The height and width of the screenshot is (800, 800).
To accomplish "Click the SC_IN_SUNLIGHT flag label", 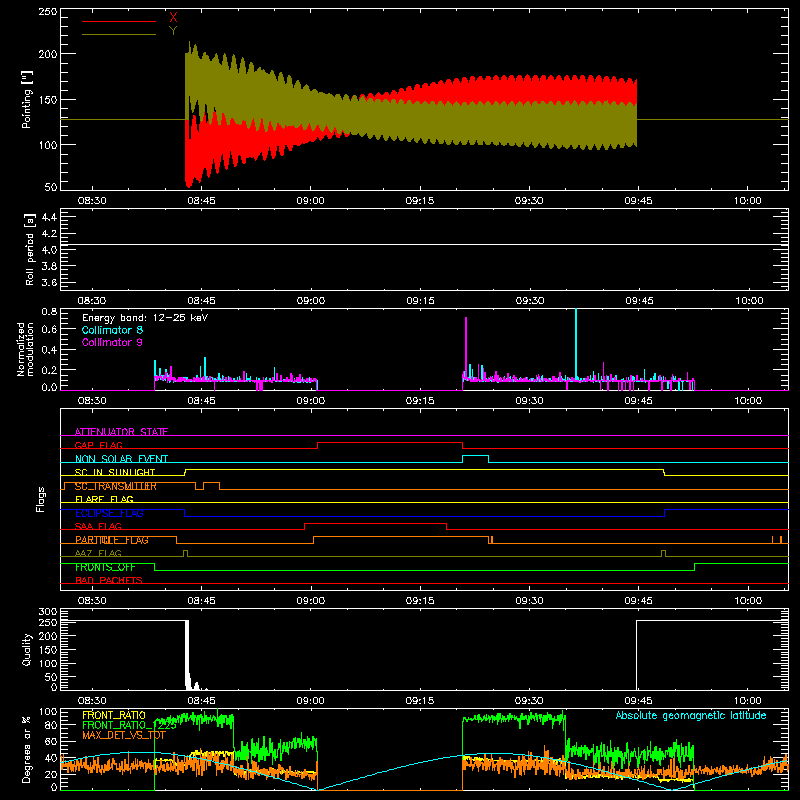I will tap(115, 472).
